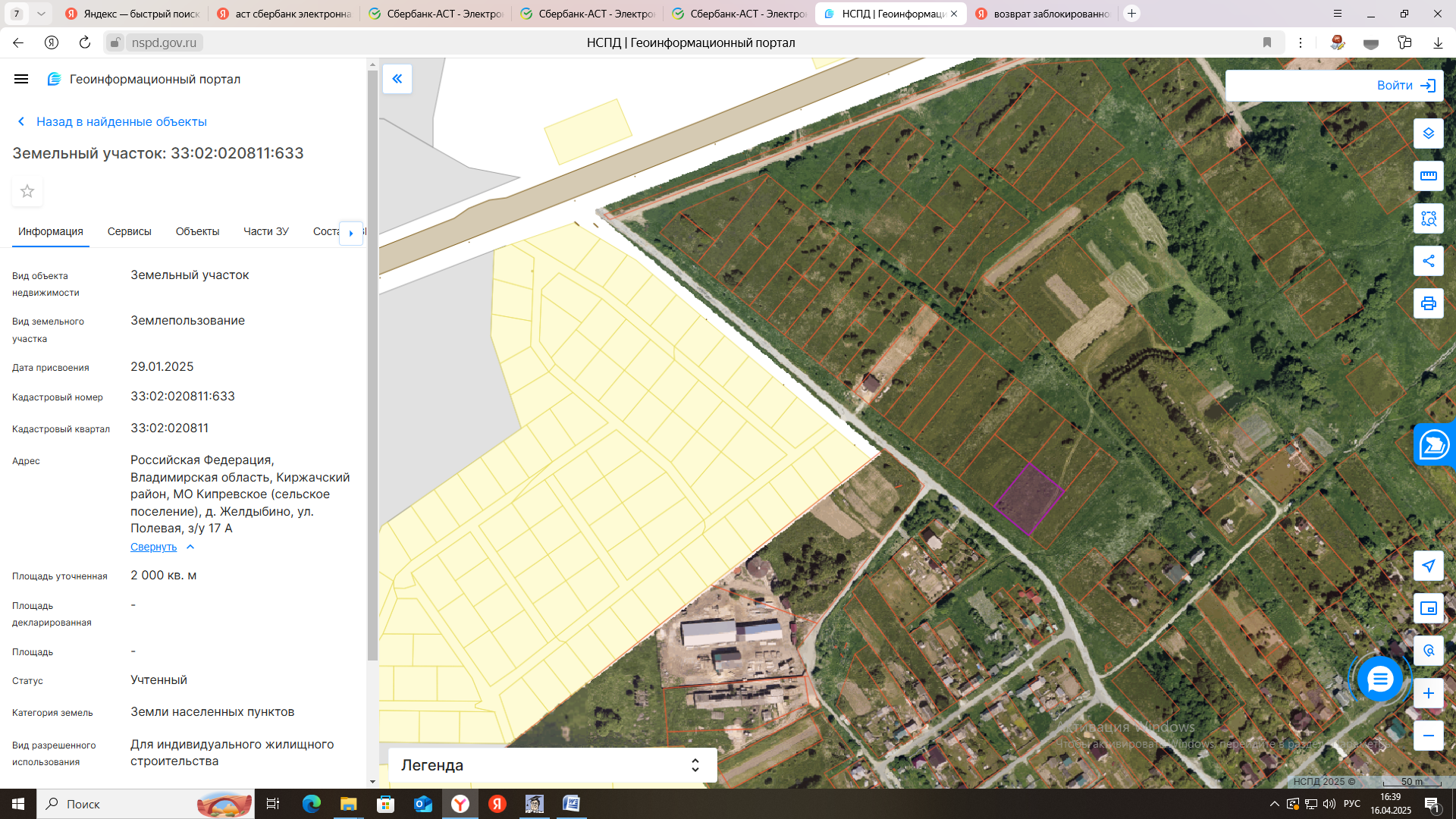Image resolution: width=1456 pixels, height=819 pixels.
Task: Switch to the Сервисы tab
Action: click(129, 231)
